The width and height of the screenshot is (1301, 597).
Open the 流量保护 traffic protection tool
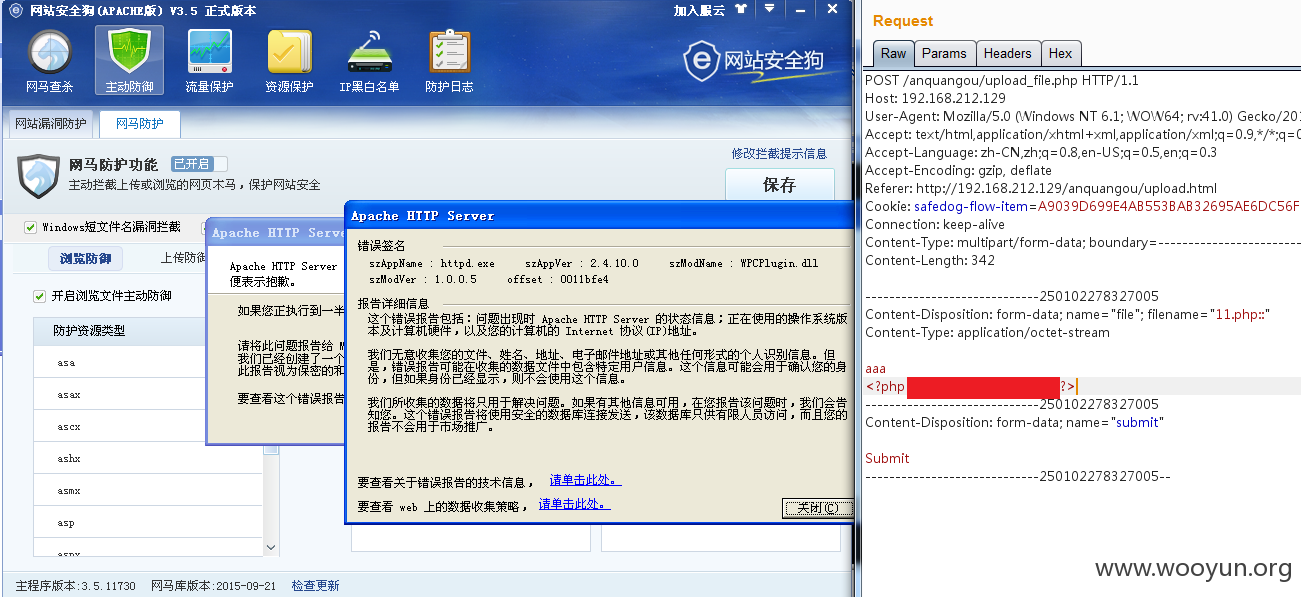(209, 61)
